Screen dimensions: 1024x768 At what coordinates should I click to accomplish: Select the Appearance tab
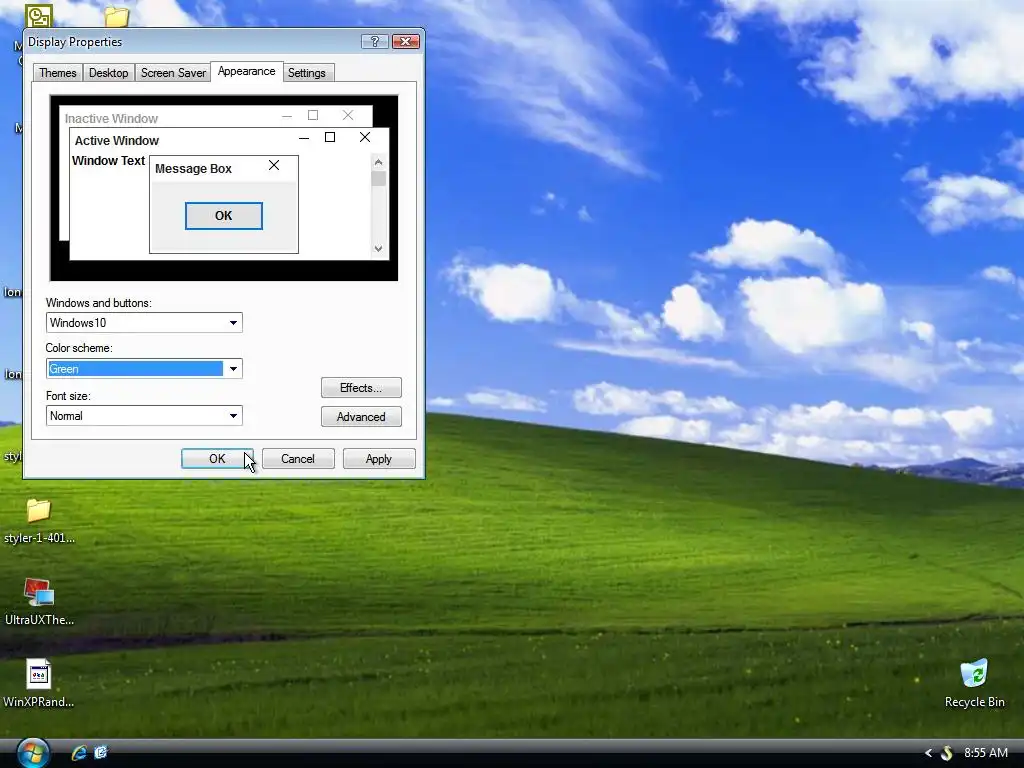pyautogui.click(x=246, y=71)
